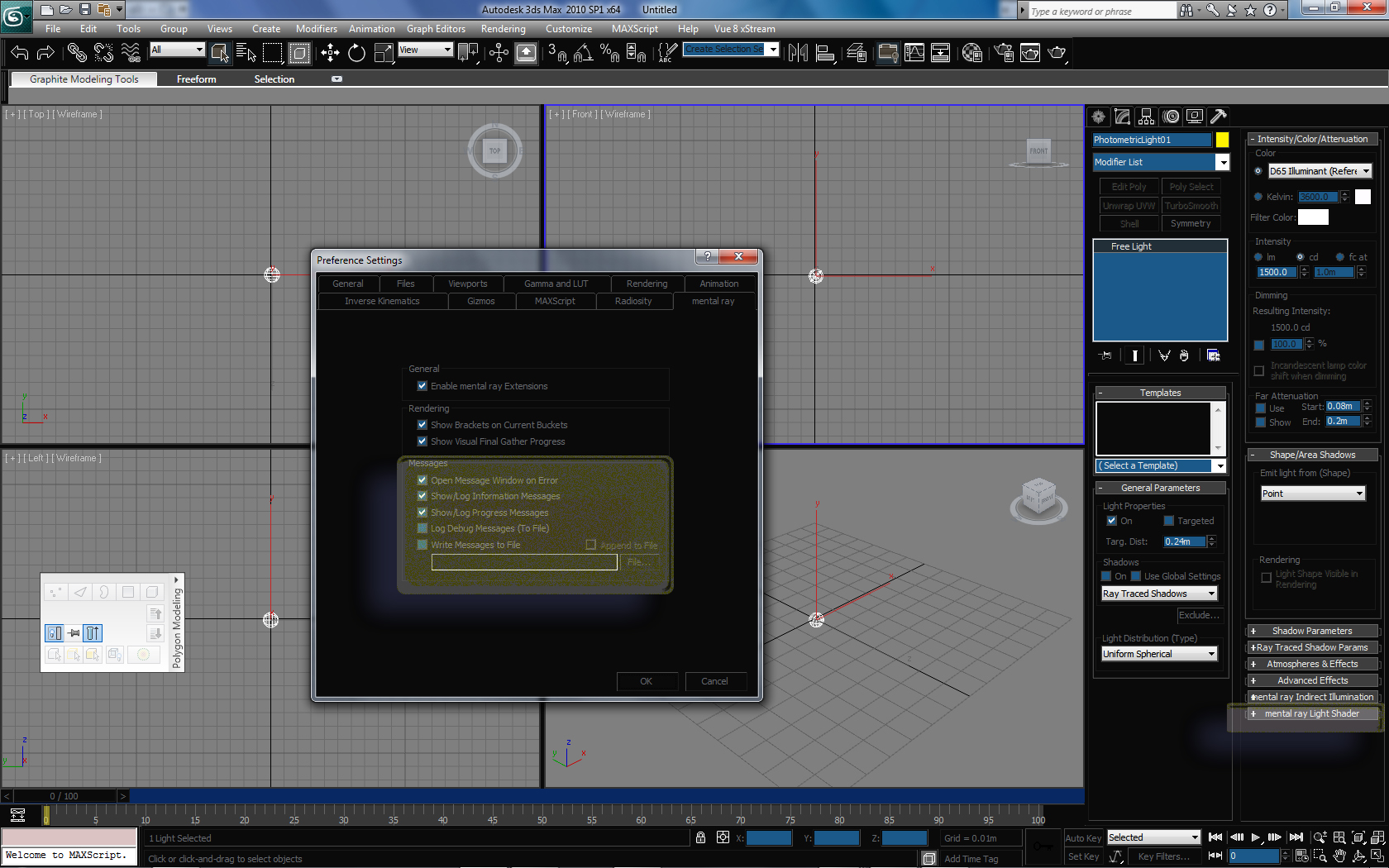Click the Quick Render teapot icon
1389x868 pixels.
[1057, 53]
